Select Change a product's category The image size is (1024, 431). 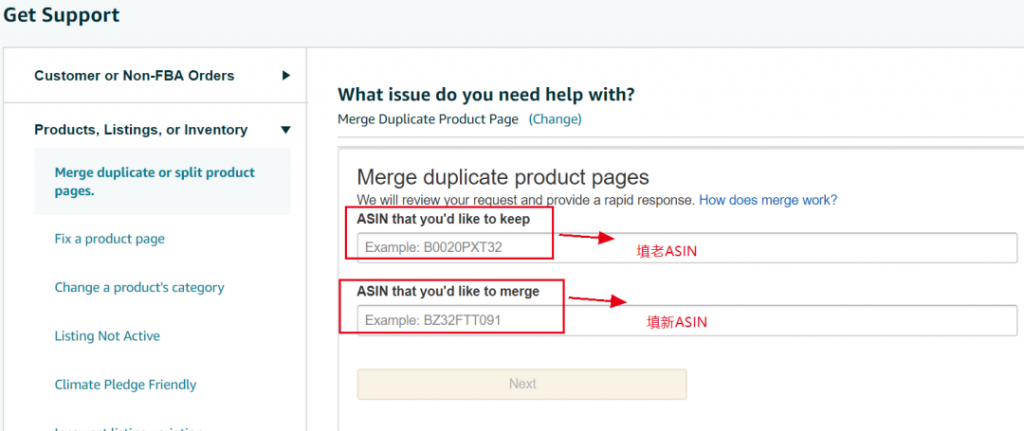coord(139,287)
